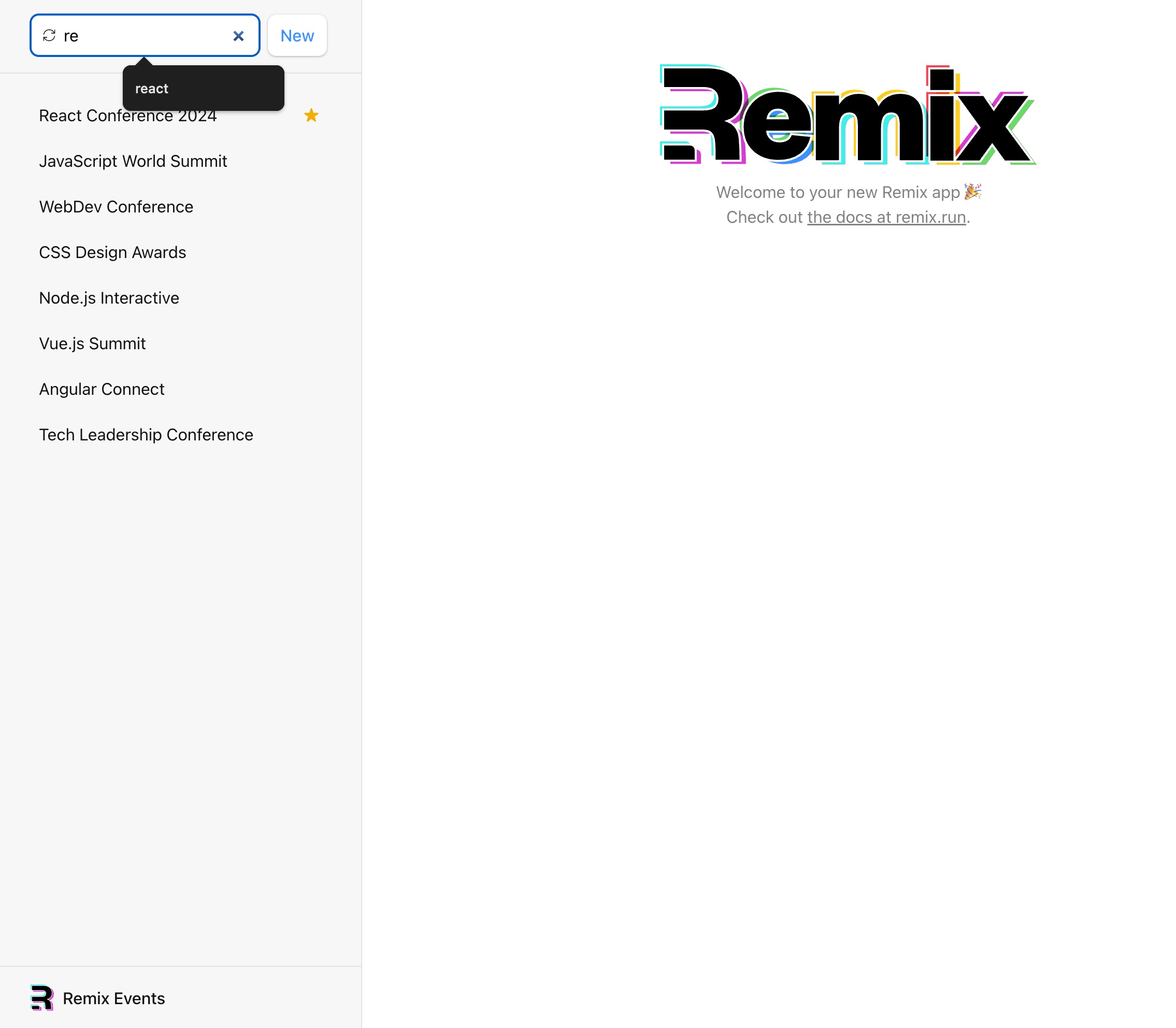Toggle the favorite star on React Conference 2024

[x=311, y=116]
